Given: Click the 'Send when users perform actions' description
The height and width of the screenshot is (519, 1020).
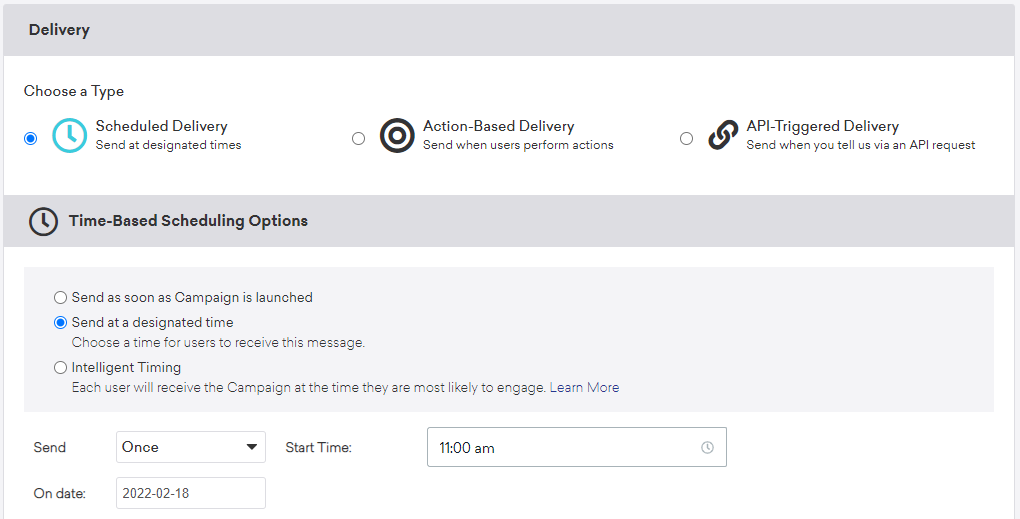Looking at the screenshot, I should (518, 145).
